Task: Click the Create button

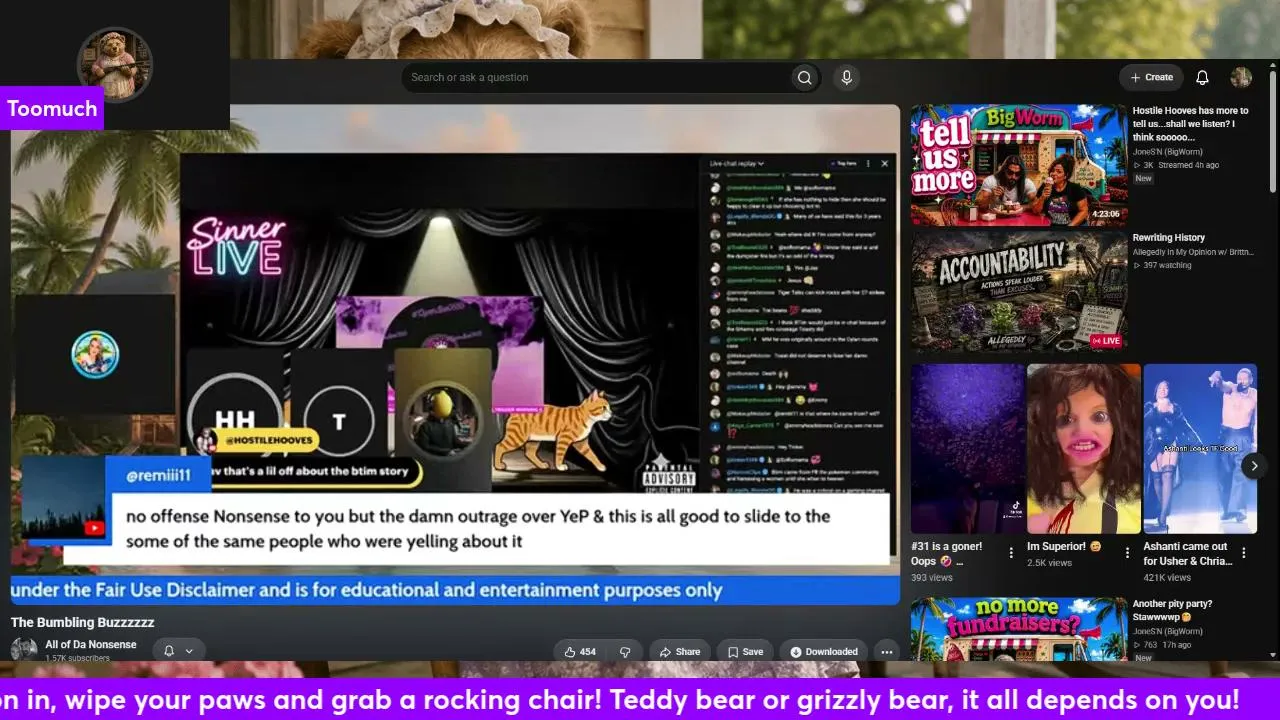Action: click(x=1151, y=78)
